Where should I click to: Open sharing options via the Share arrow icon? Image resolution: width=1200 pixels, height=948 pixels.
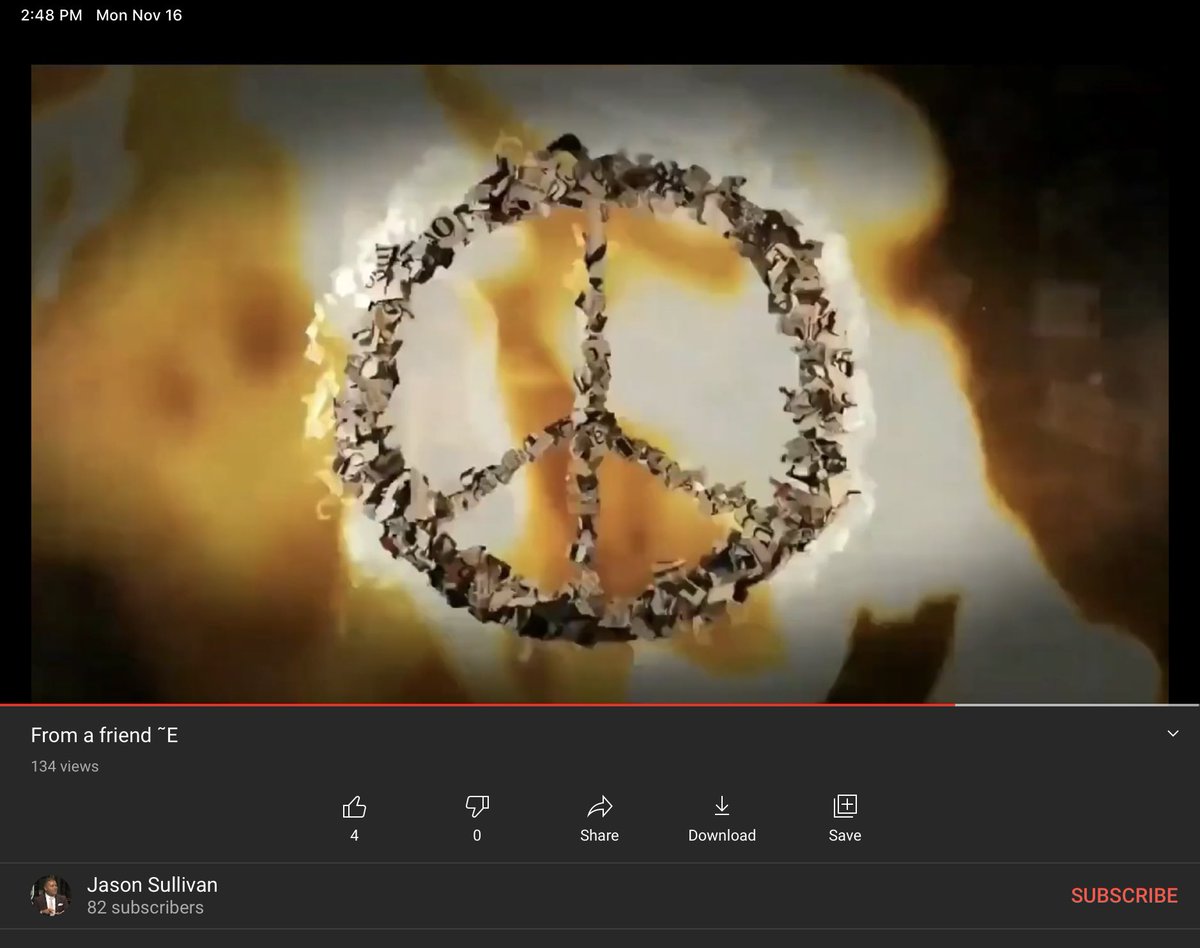coord(599,807)
